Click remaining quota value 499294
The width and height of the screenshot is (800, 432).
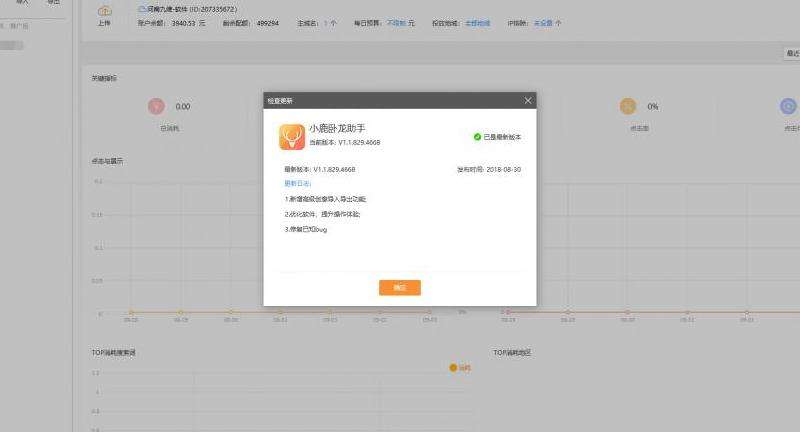coord(268,23)
